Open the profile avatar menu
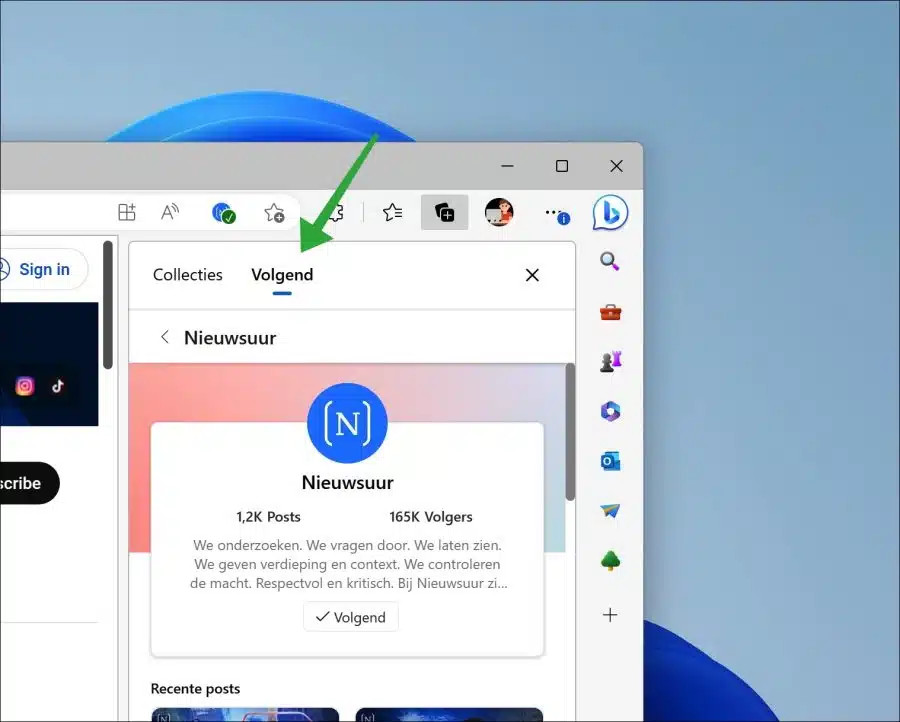Image resolution: width=900 pixels, height=722 pixels. tap(499, 212)
